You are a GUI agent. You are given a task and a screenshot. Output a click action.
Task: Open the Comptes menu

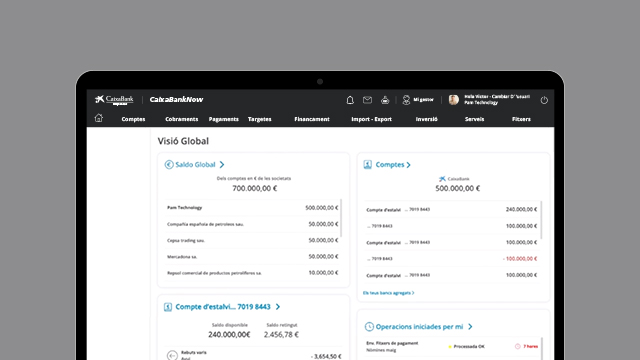tap(133, 119)
